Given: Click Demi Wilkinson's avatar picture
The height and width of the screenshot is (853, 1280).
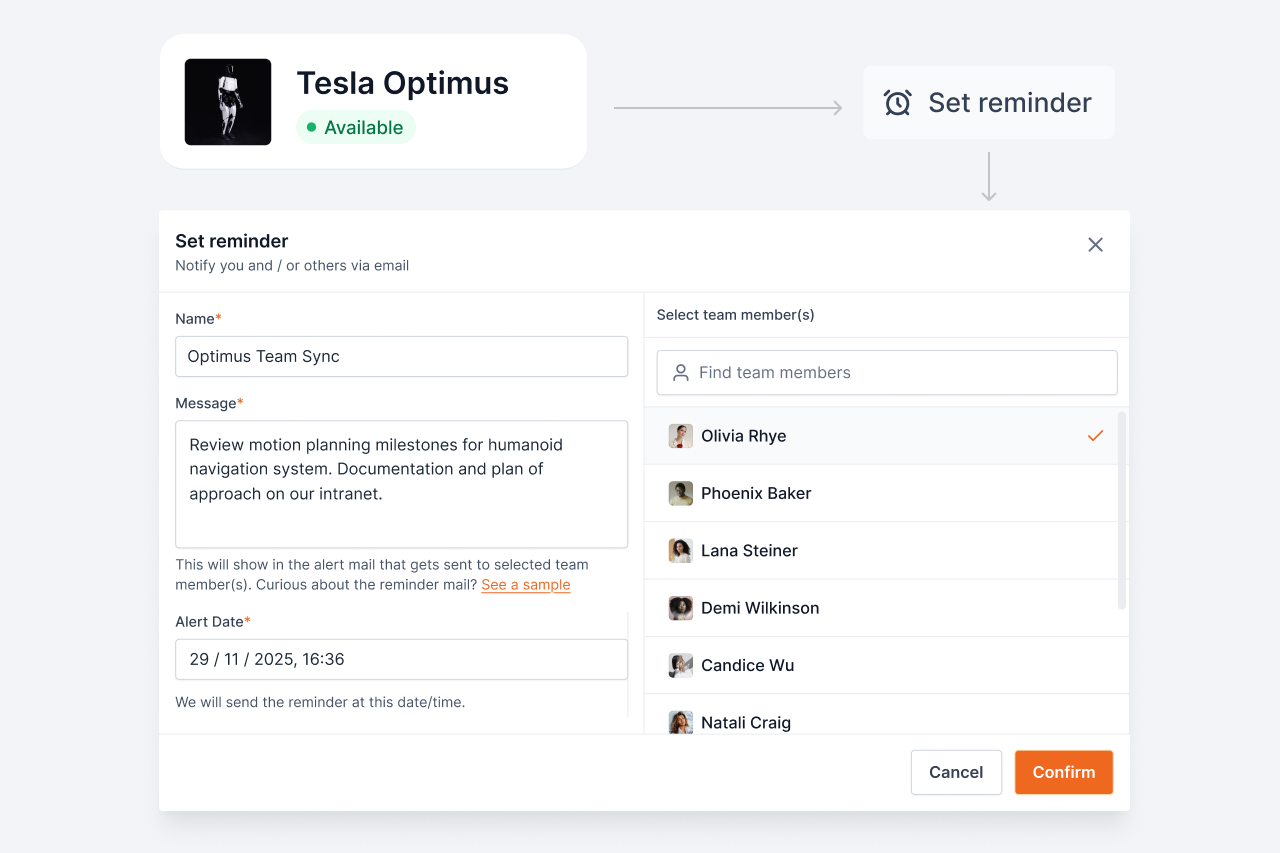Looking at the screenshot, I should [x=681, y=608].
